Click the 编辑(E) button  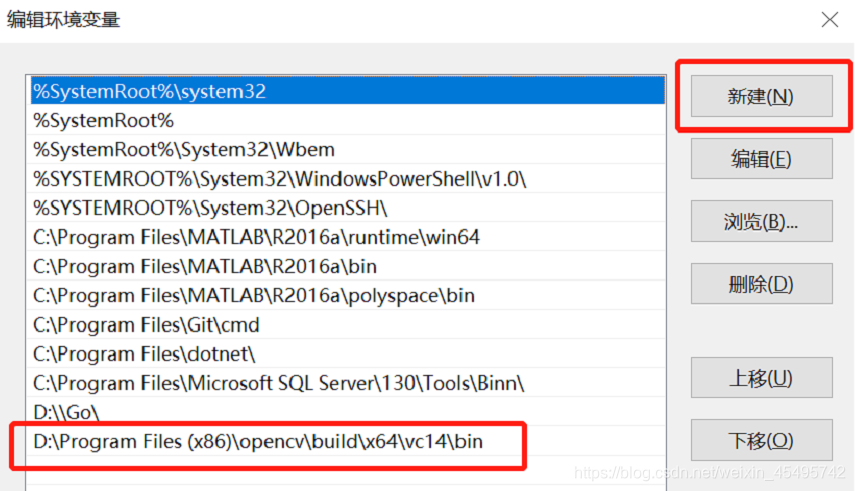coord(761,159)
